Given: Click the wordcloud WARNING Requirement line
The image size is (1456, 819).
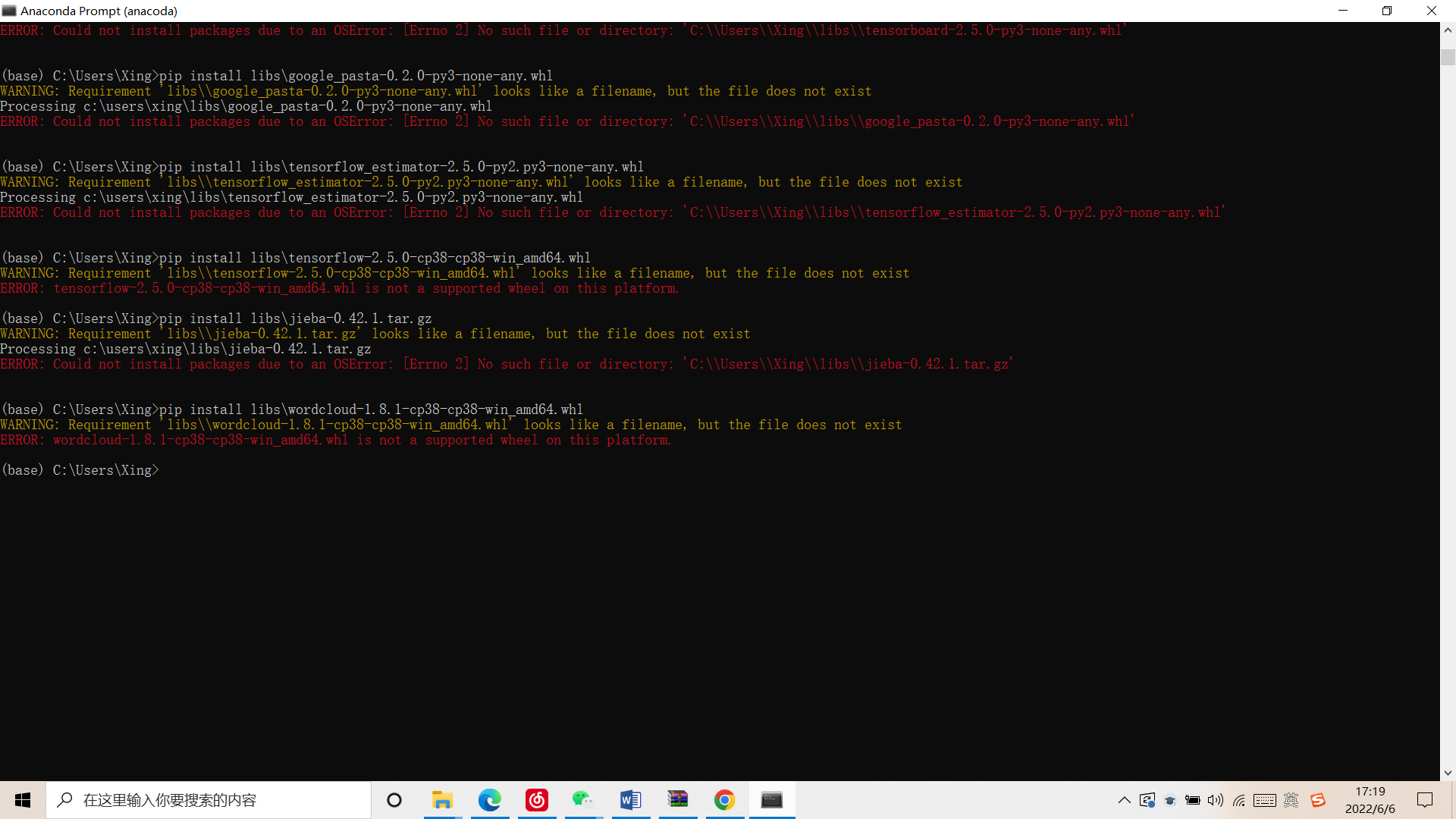Looking at the screenshot, I should (x=451, y=425).
